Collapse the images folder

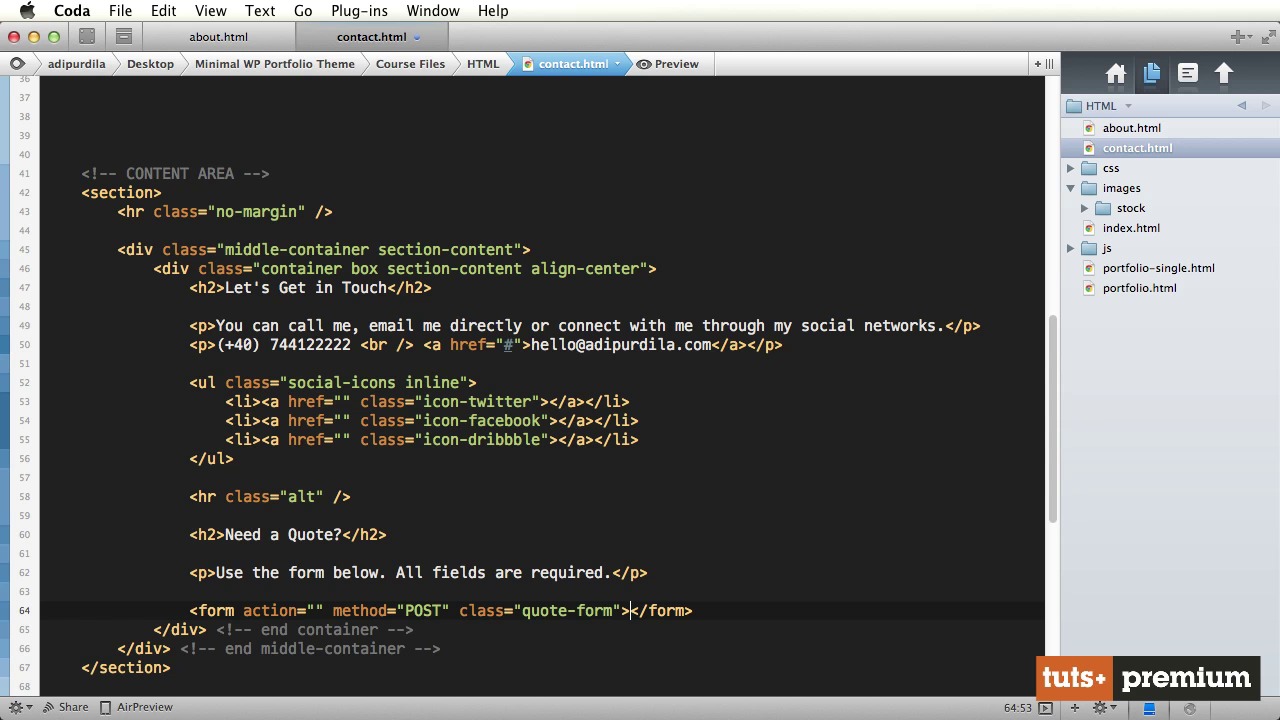(x=1071, y=188)
